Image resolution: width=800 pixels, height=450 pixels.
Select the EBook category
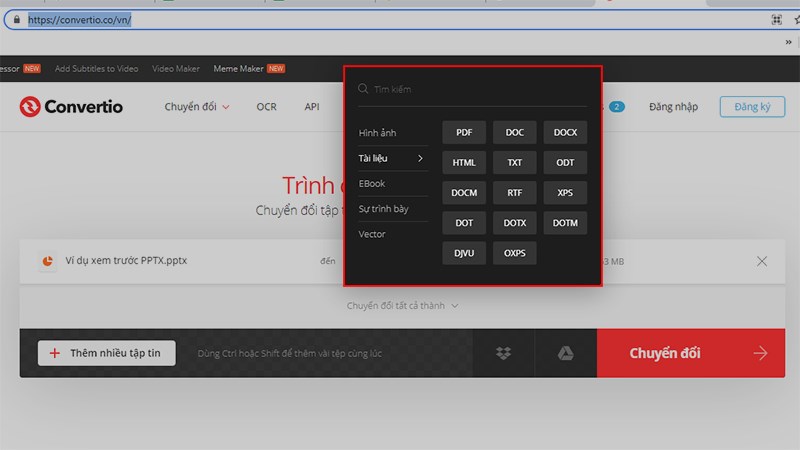pyautogui.click(x=371, y=184)
